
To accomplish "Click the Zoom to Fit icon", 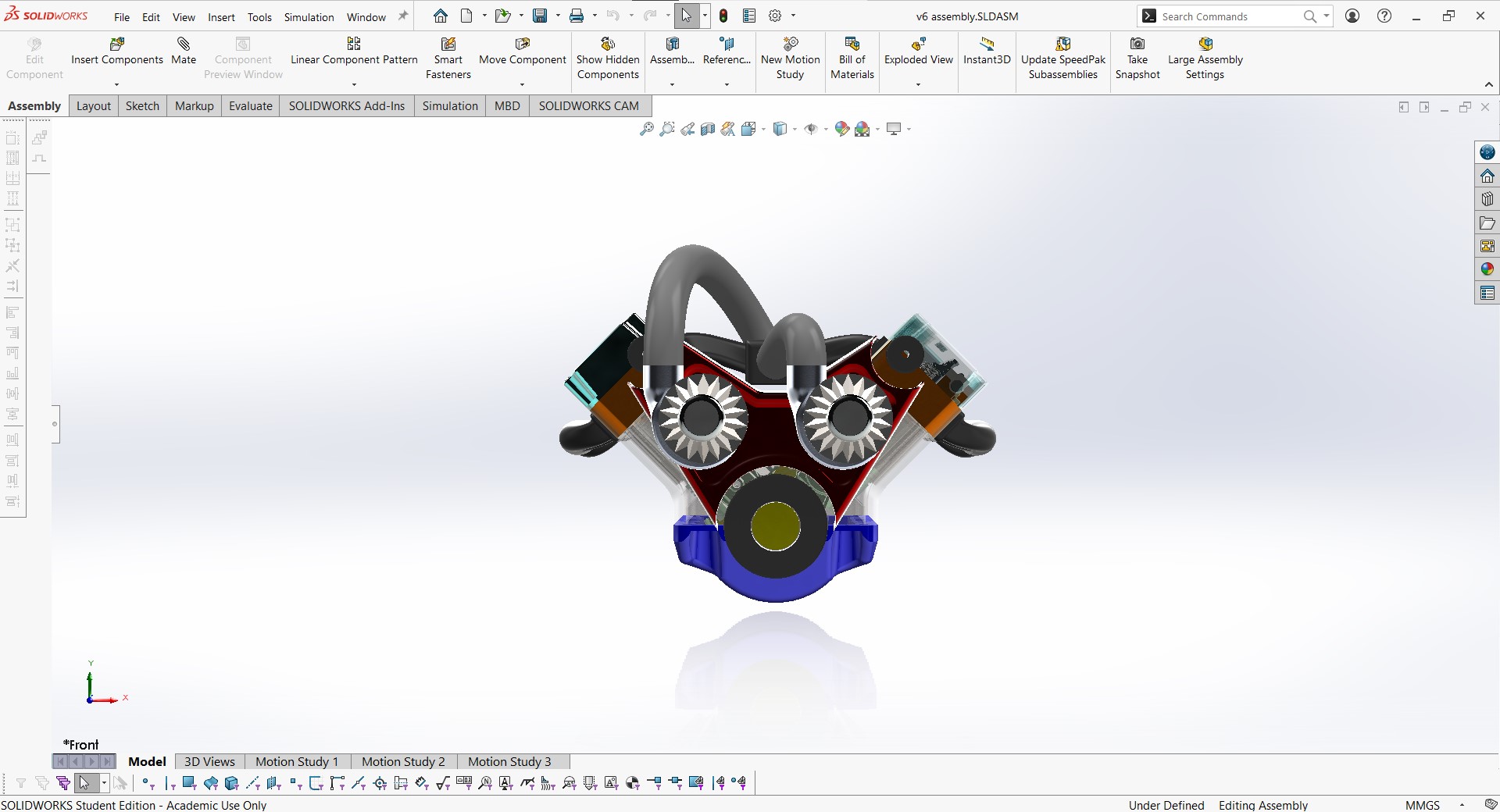I will pyautogui.click(x=646, y=130).
